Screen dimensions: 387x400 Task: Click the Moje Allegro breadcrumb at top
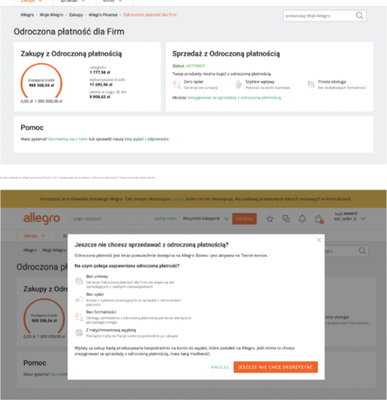(x=51, y=15)
